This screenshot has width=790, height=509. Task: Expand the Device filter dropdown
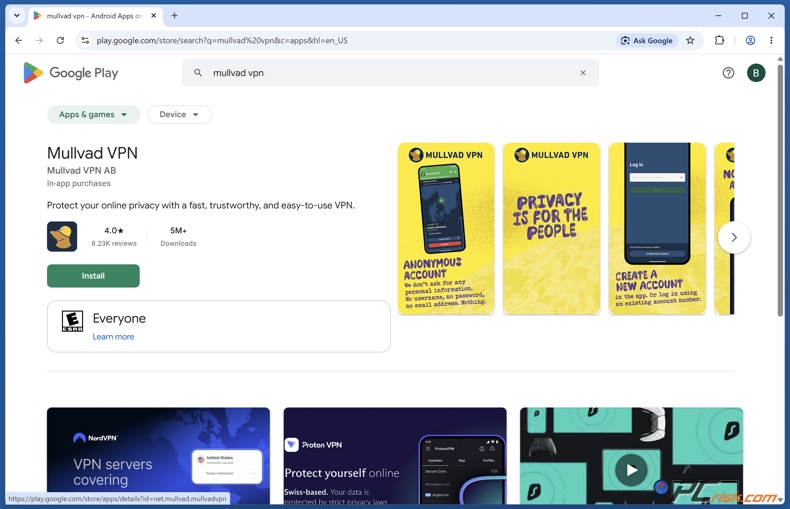coord(179,114)
